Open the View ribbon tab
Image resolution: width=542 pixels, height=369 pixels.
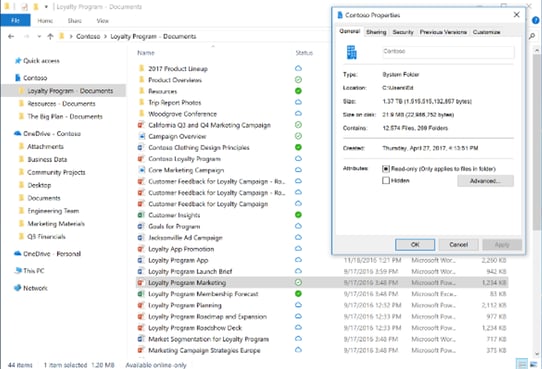click(x=102, y=21)
